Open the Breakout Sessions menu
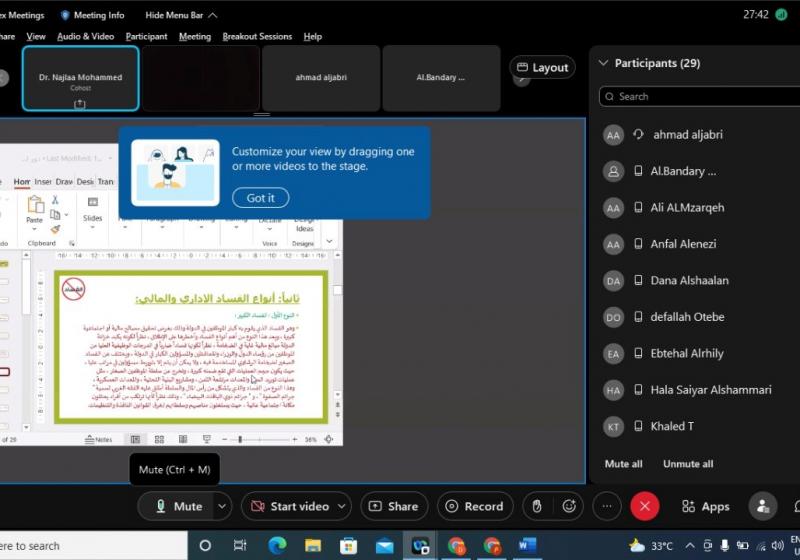Image resolution: width=800 pixels, height=560 pixels. coord(258,36)
